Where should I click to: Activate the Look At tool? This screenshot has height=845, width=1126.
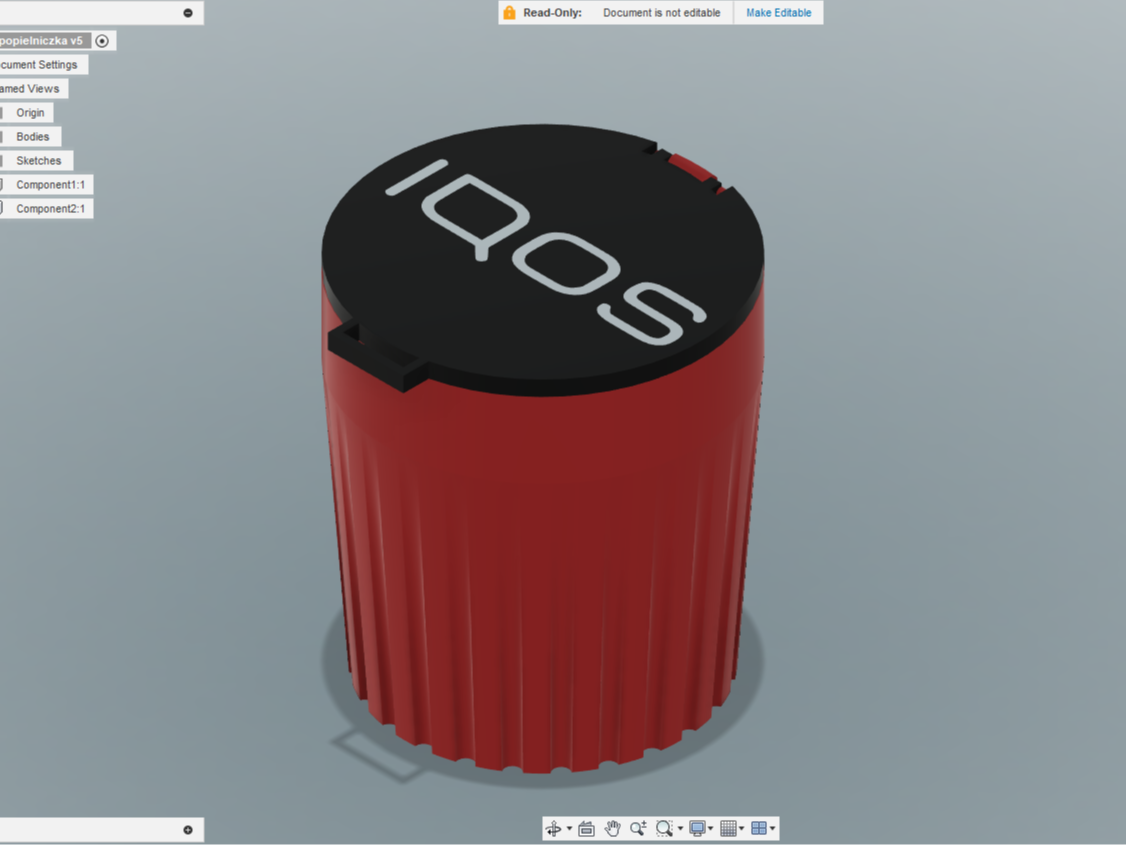586,828
